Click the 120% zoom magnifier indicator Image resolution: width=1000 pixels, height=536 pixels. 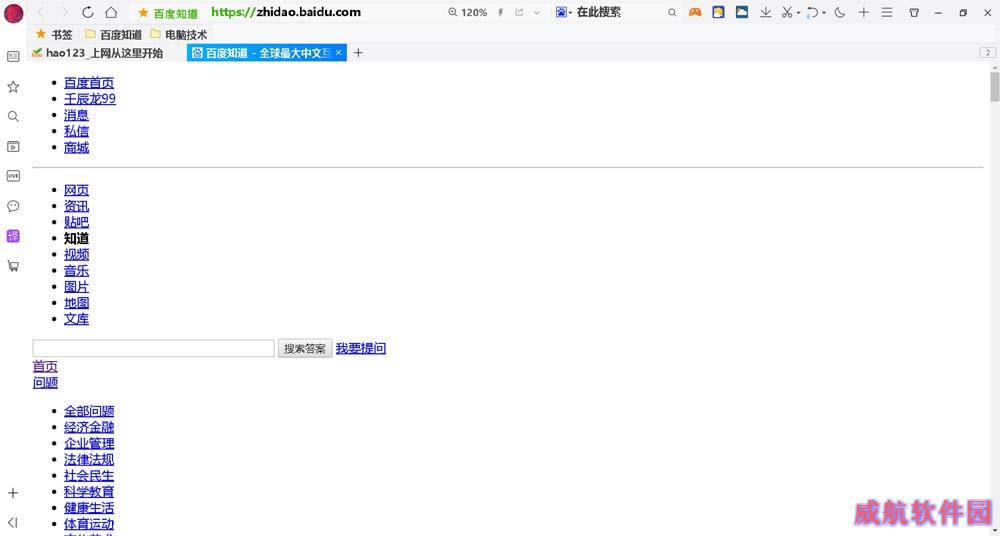[x=467, y=13]
